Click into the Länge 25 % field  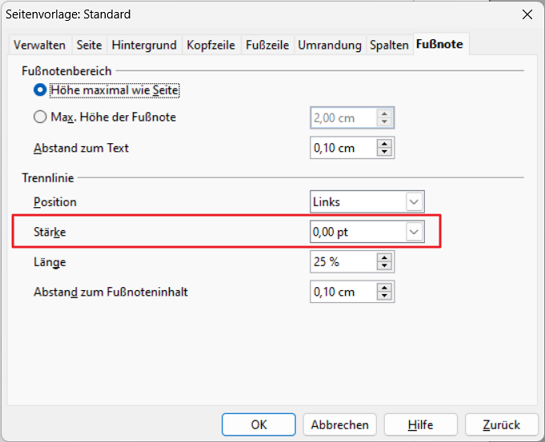(343, 261)
